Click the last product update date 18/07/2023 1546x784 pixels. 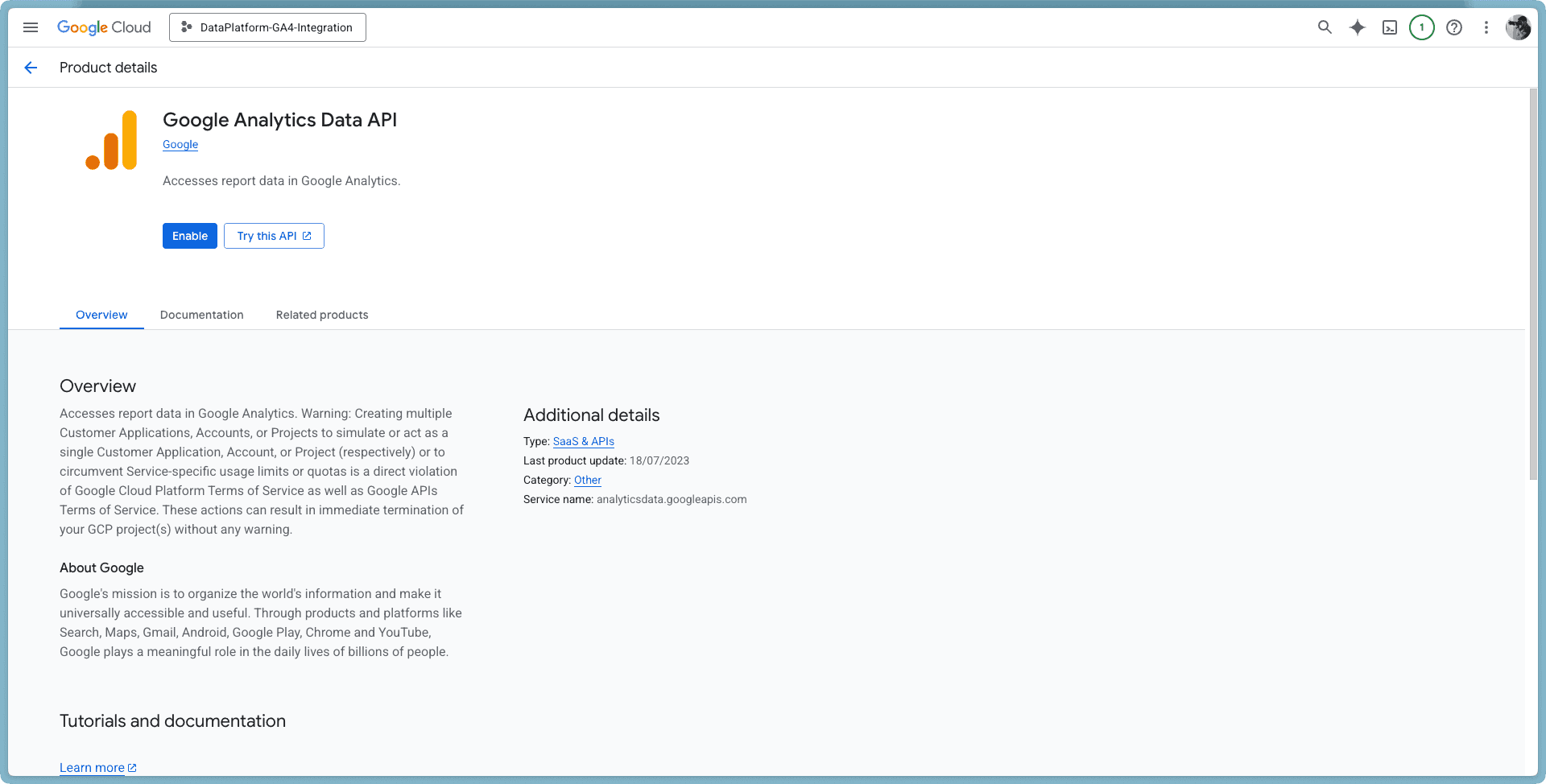[x=659, y=460]
